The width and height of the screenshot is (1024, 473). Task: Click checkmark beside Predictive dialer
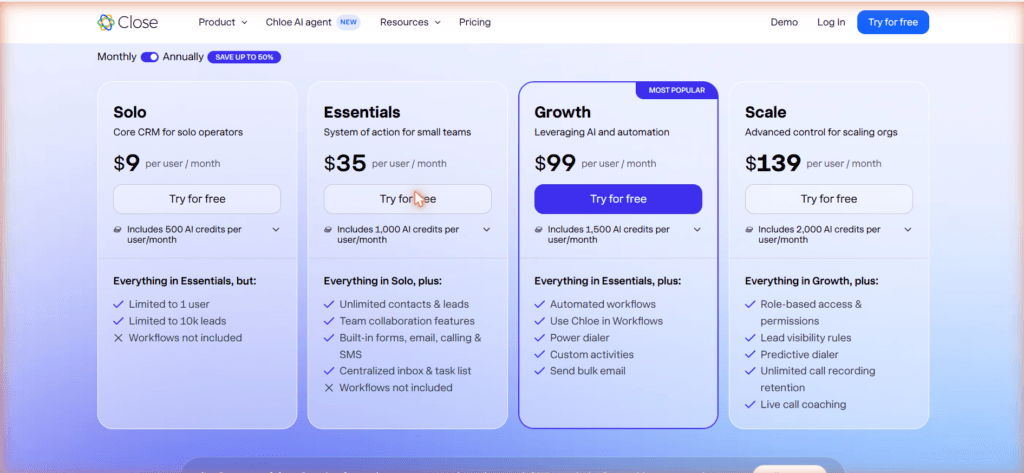750,355
